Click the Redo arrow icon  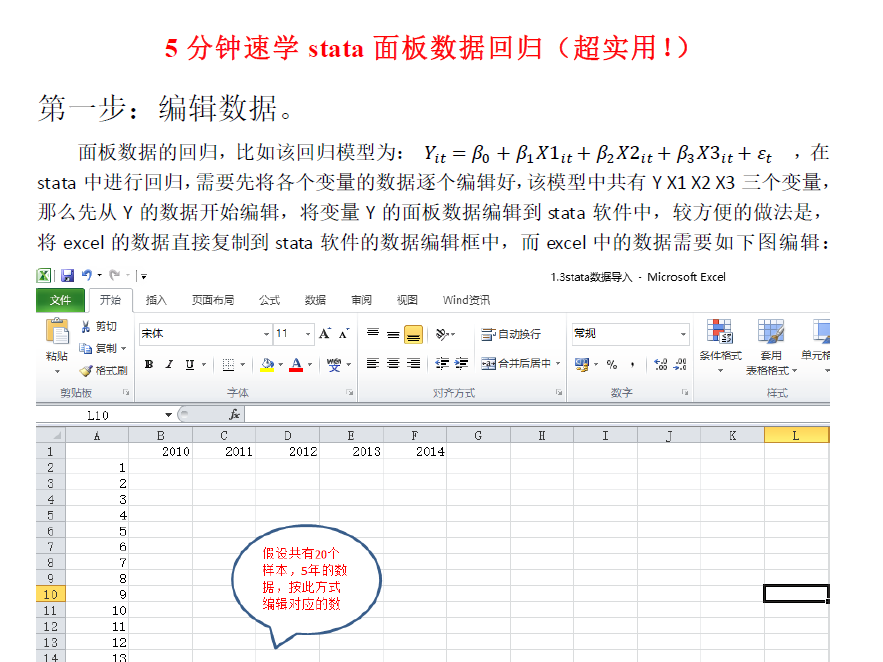115,275
